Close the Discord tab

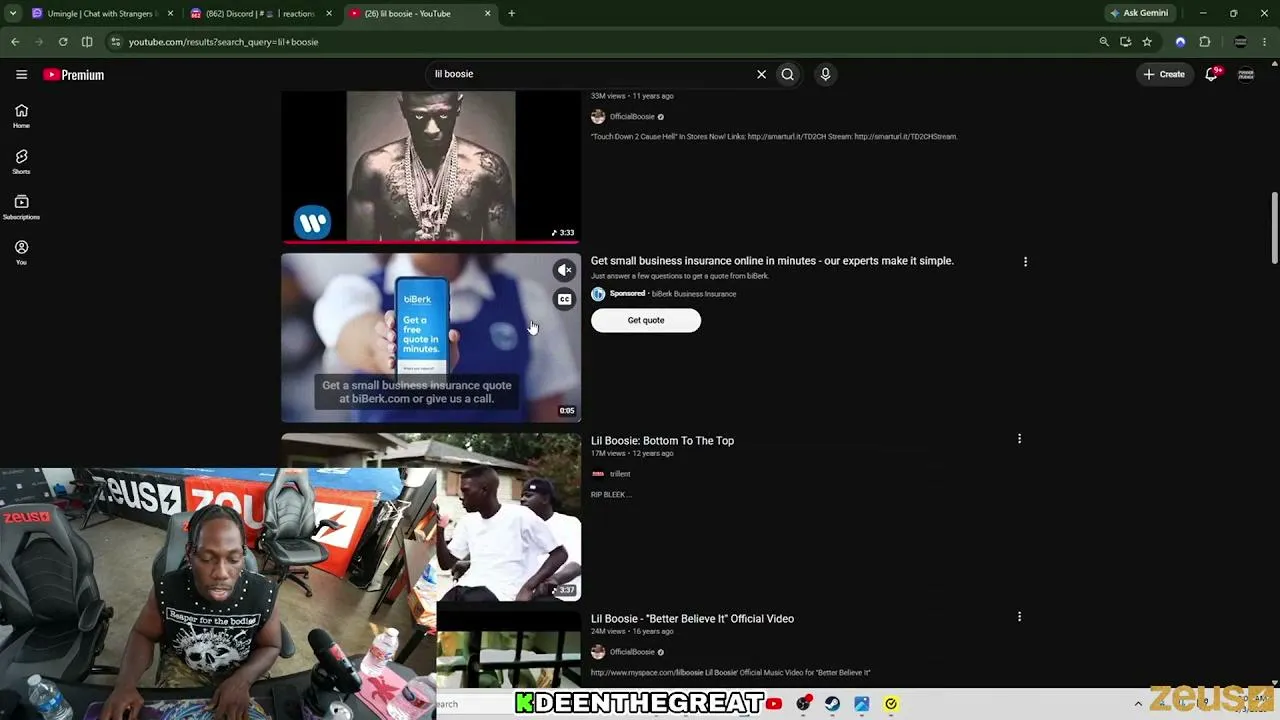[x=329, y=13]
